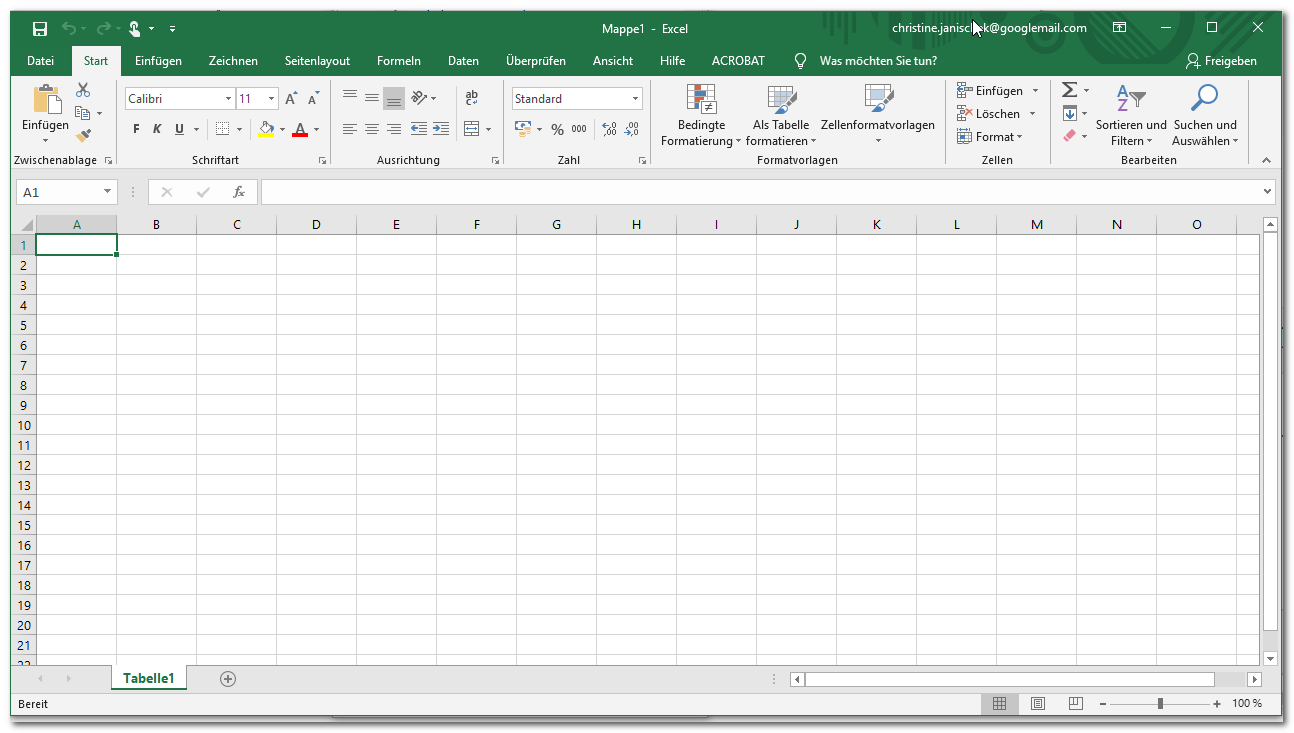
Task: Collapse the ribbon
Action: pyautogui.click(x=1266, y=160)
